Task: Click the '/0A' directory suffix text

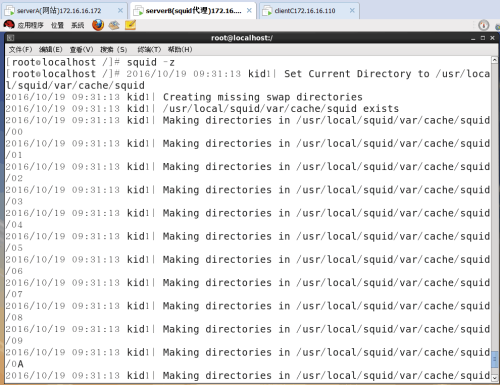Action: [15, 364]
